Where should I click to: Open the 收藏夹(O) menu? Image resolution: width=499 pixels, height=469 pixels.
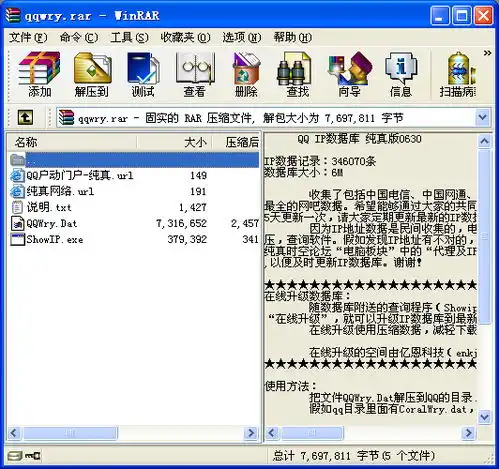[185, 37]
